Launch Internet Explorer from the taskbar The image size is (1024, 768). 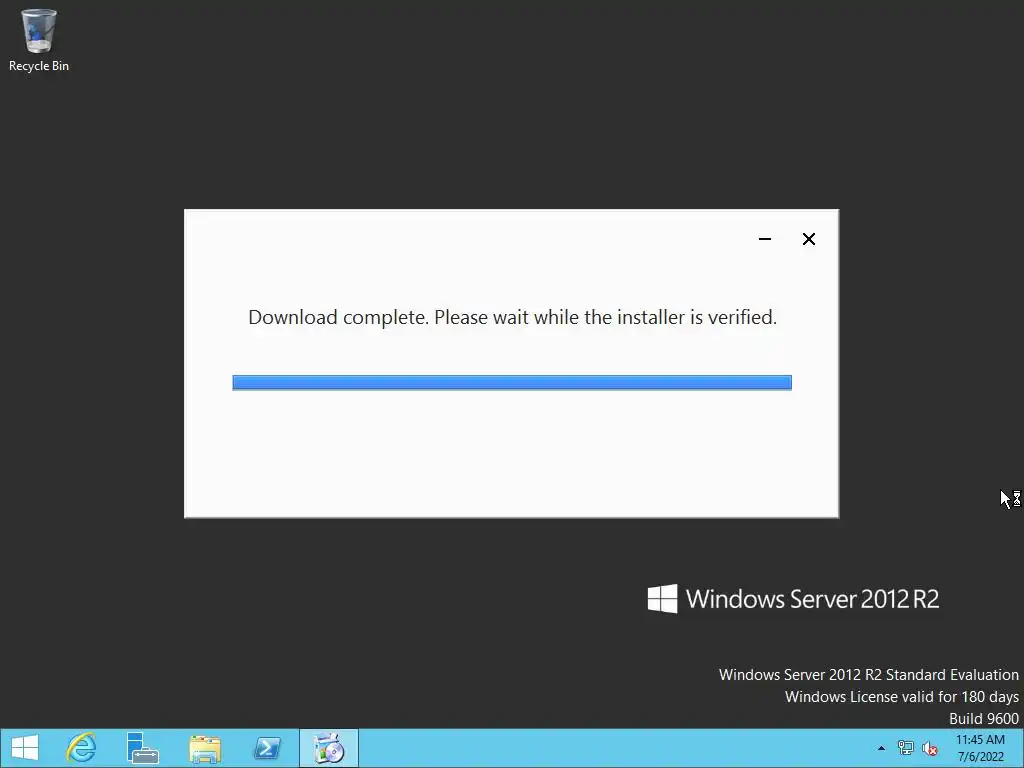[81, 748]
